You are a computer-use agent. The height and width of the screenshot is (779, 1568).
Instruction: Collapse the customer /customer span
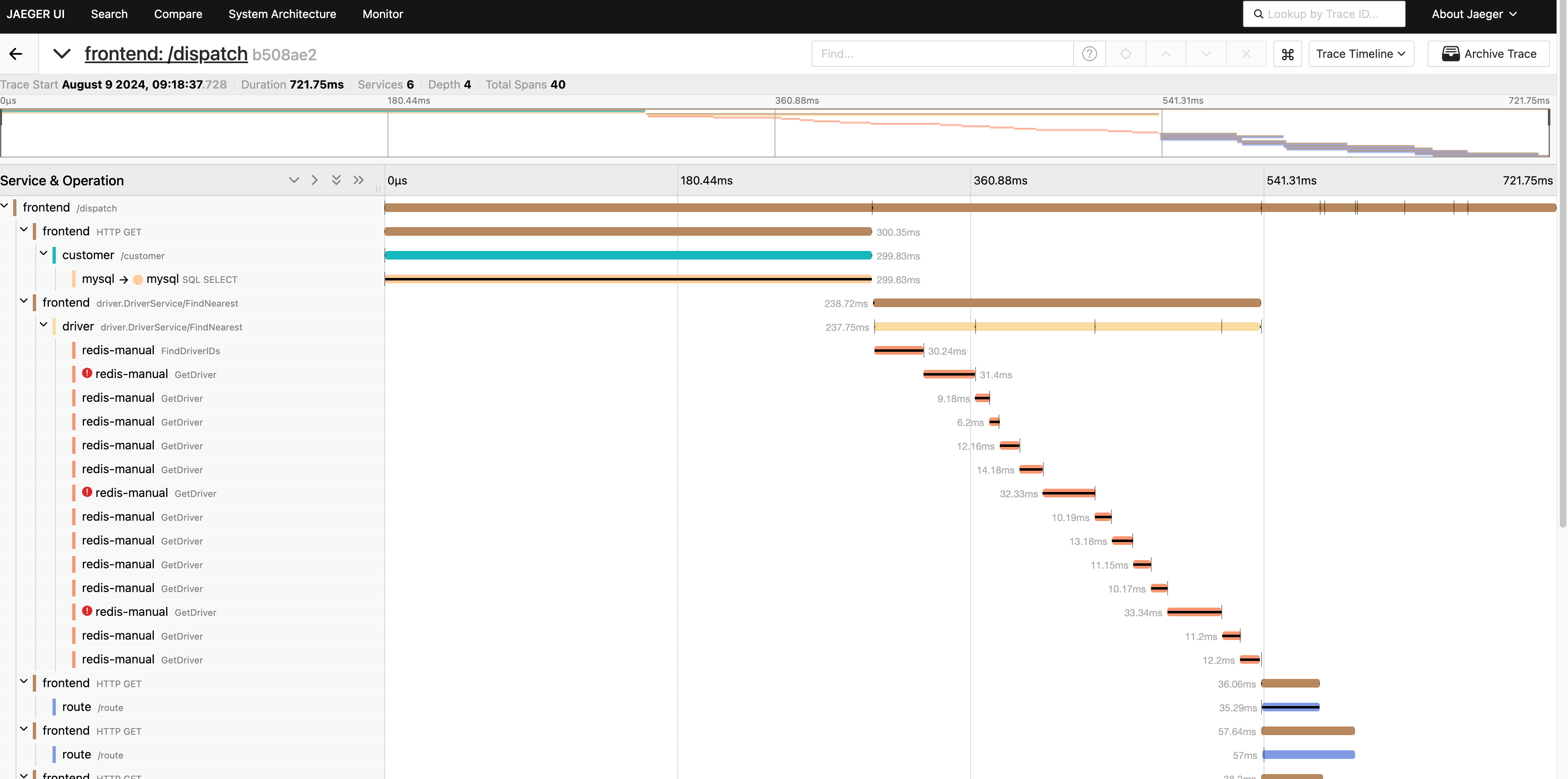click(44, 254)
